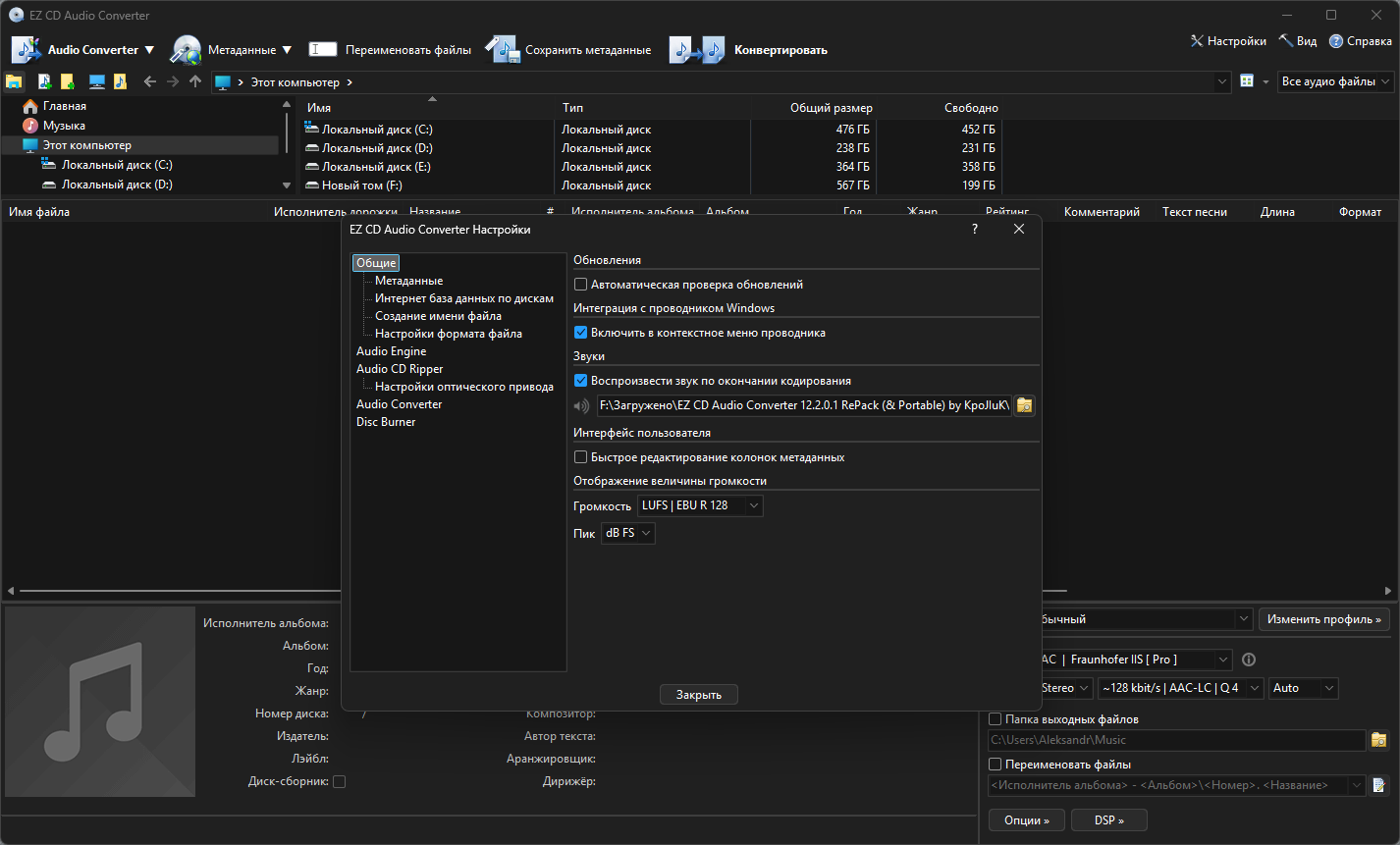
Task: Click the computer monitor icon in browser toolbar
Action: [x=97, y=81]
